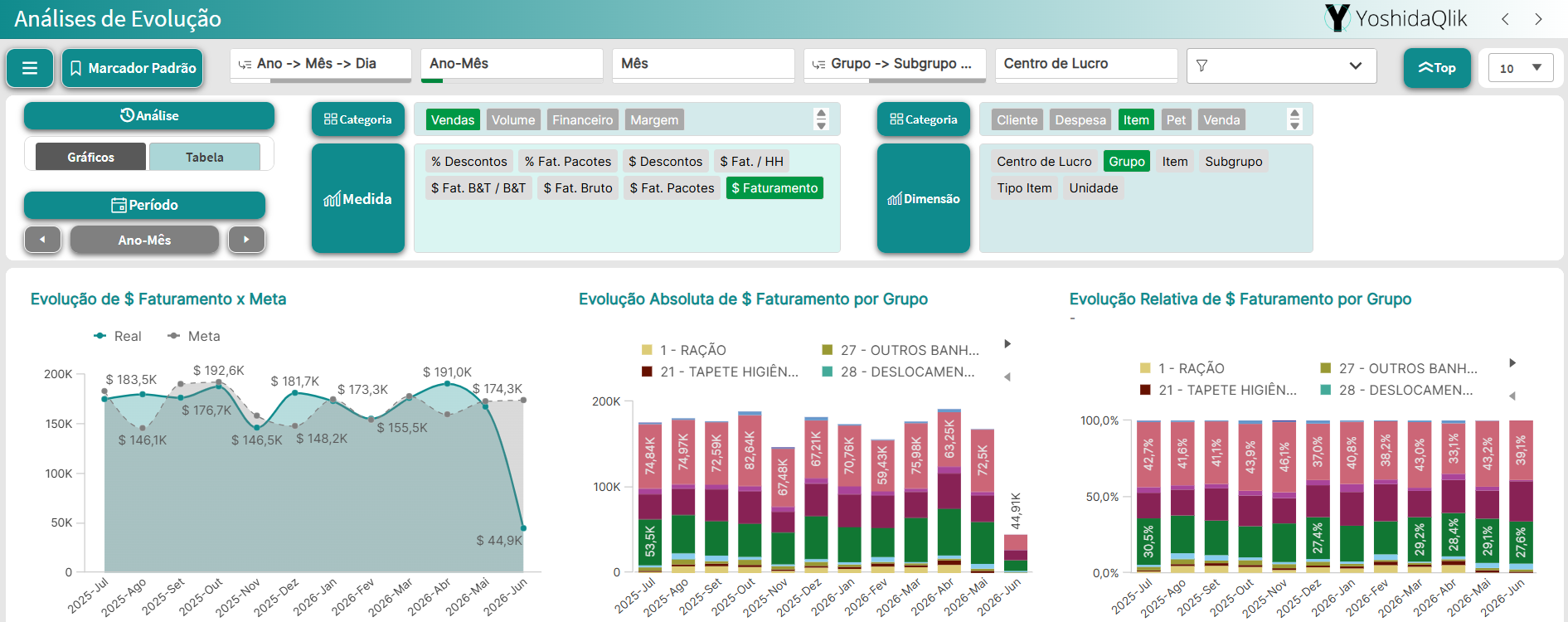This screenshot has height=622, width=1568.
Task: Switch to the Tabela tab
Action: click(205, 157)
